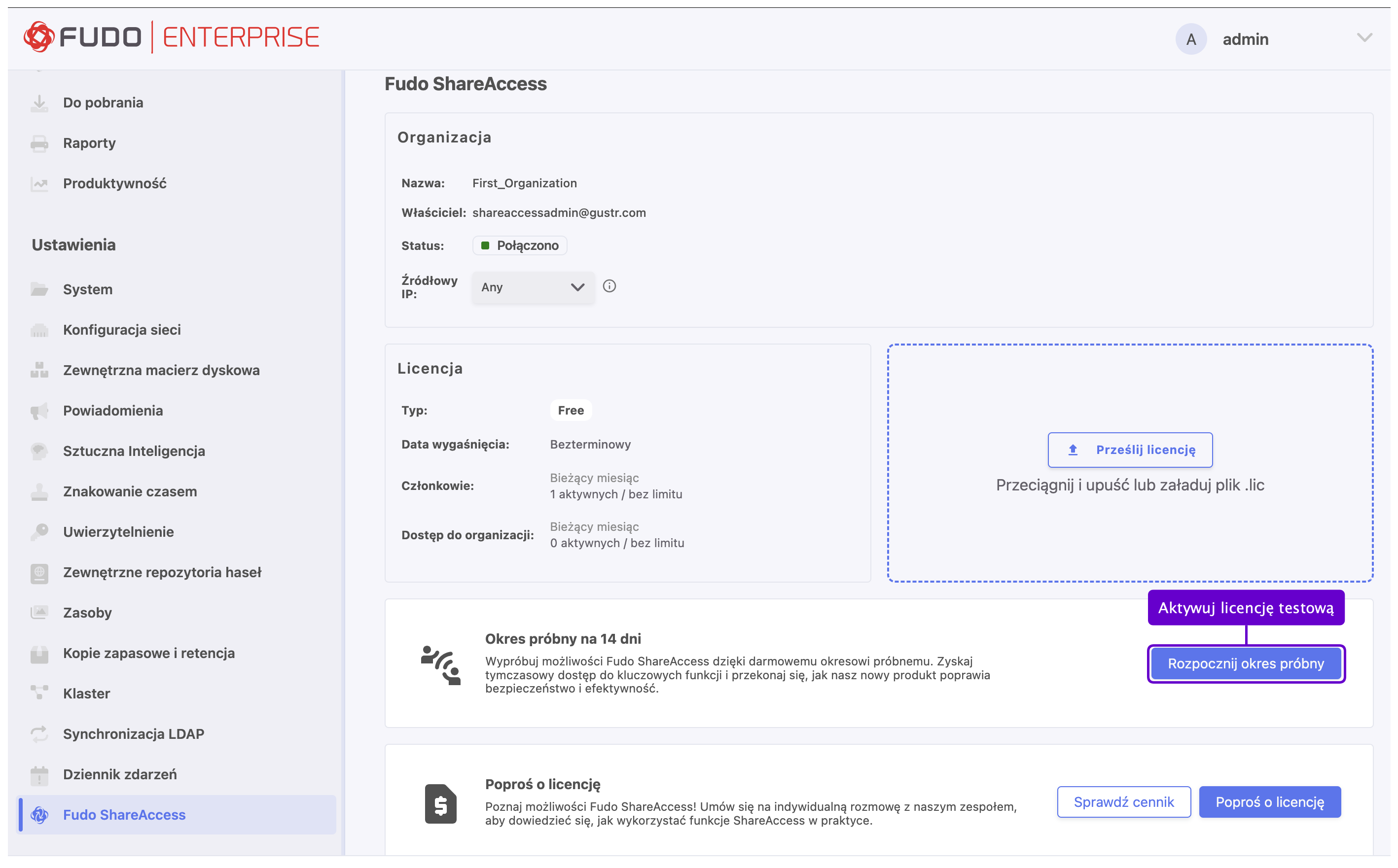This screenshot has height=868, width=1398.
Task: Click the folder icon beside System
Action: click(x=39, y=289)
